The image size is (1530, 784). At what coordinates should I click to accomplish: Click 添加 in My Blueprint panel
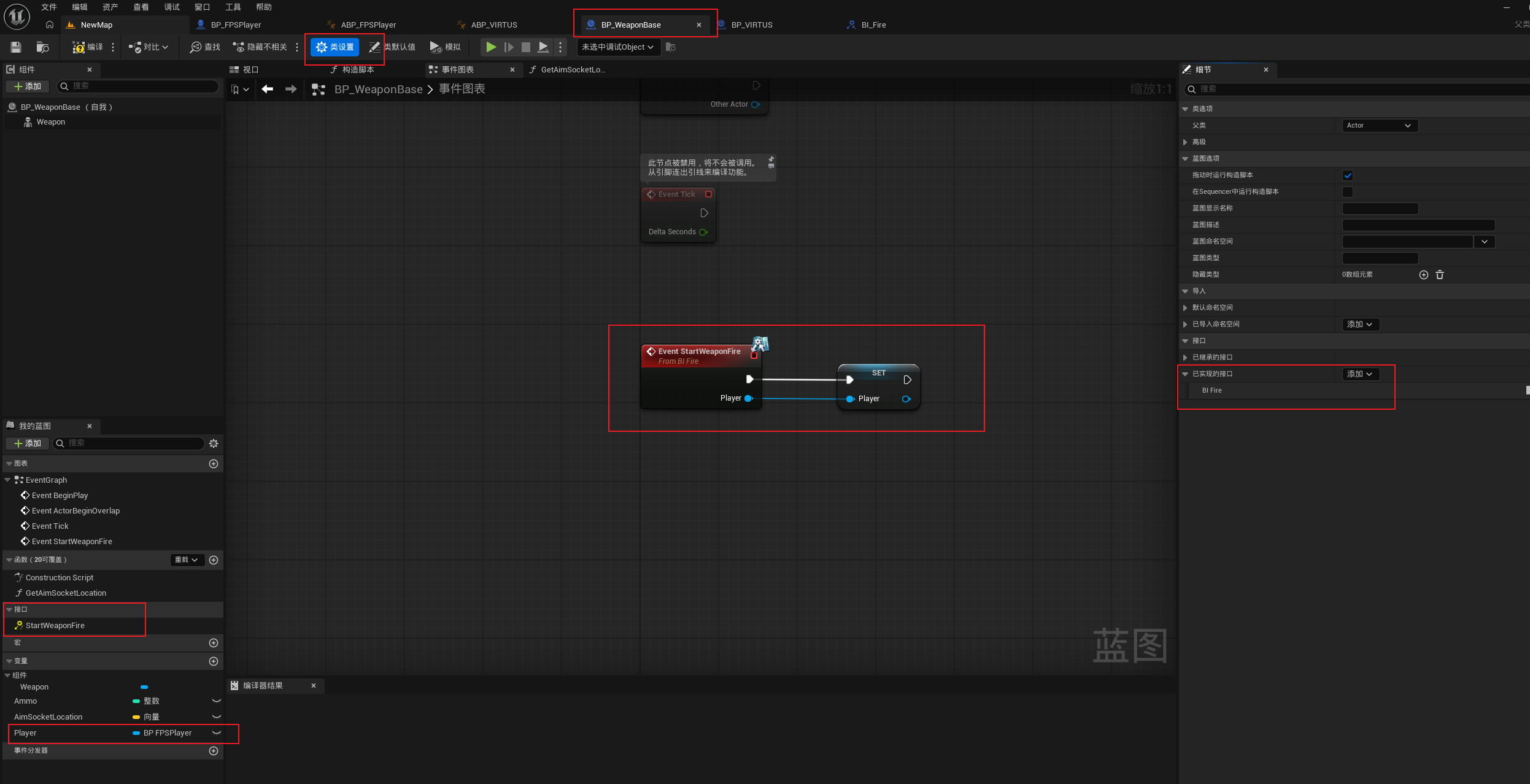click(x=28, y=444)
